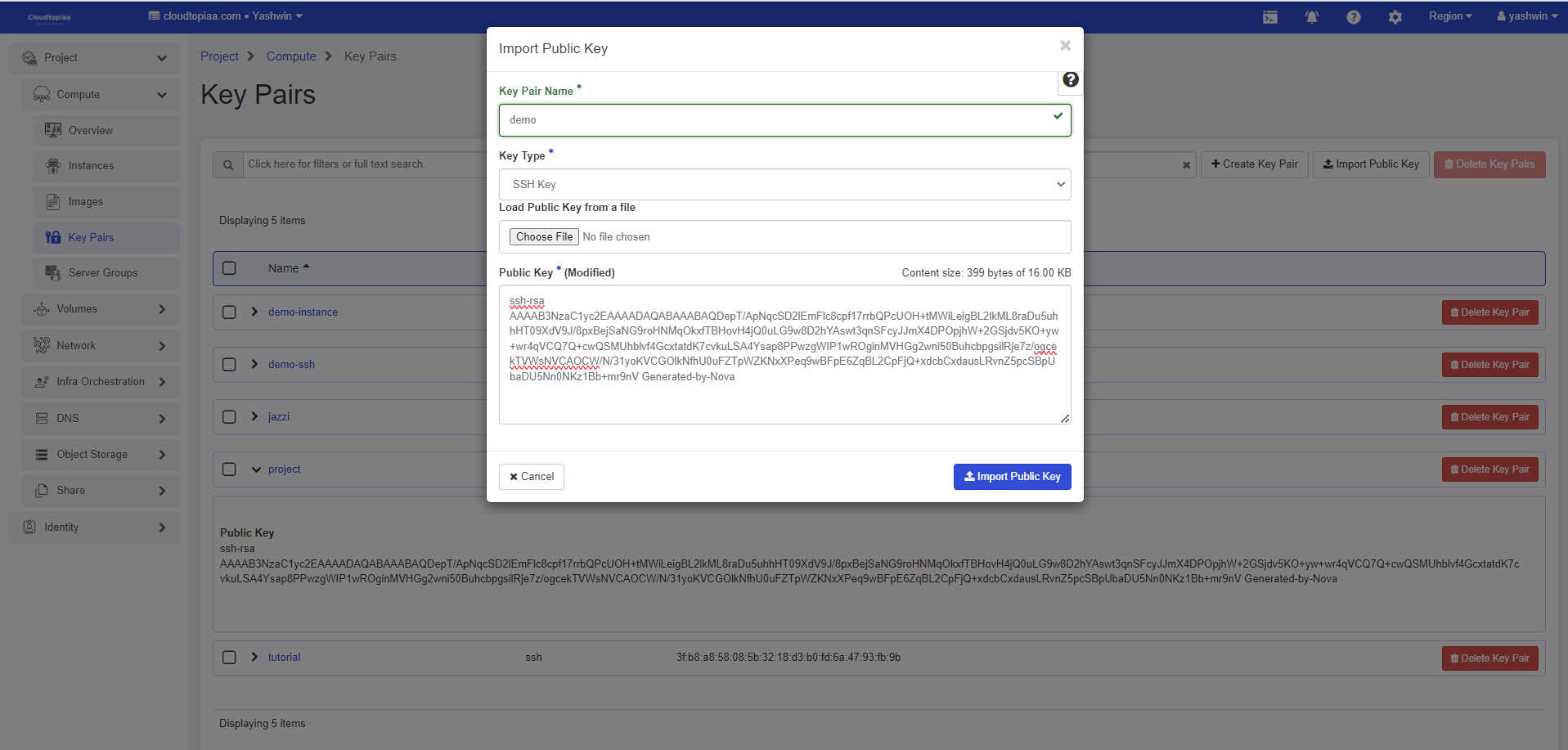Screen dimensions: 1568x750
Task: Check the demo-instance row checkbox
Action: click(230, 312)
